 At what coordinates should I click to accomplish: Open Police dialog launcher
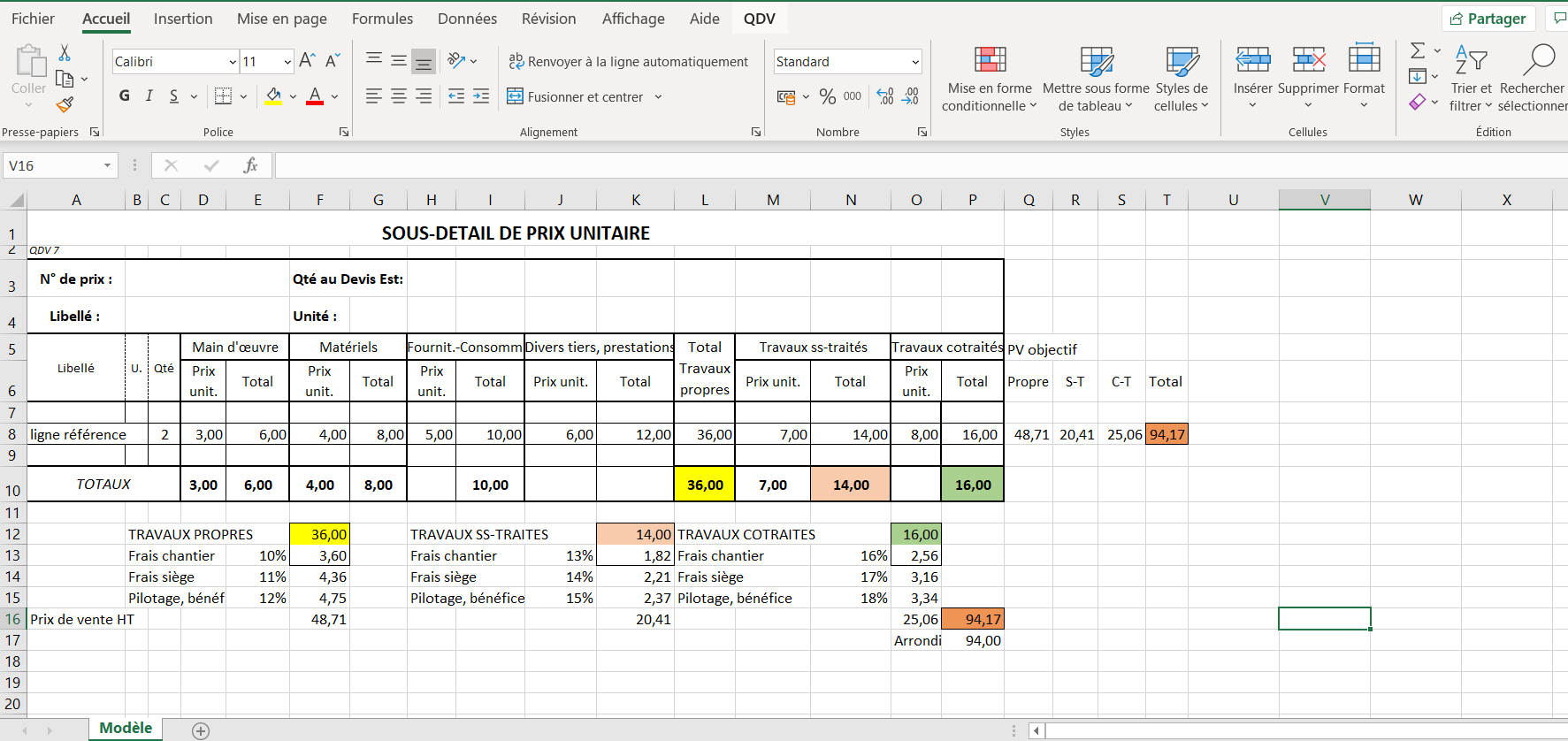[x=344, y=132]
